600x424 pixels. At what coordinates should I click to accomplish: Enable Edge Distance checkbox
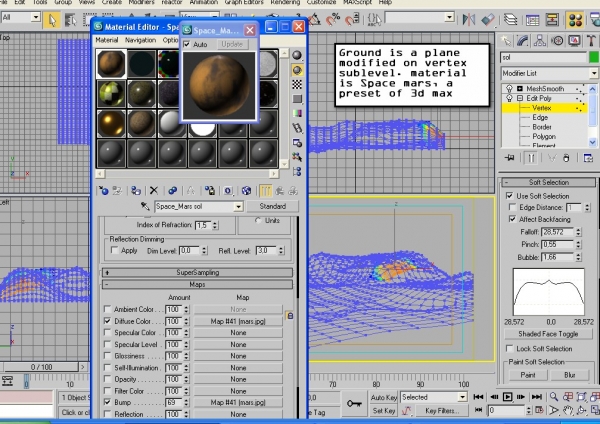pyautogui.click(x=512, y=207)
